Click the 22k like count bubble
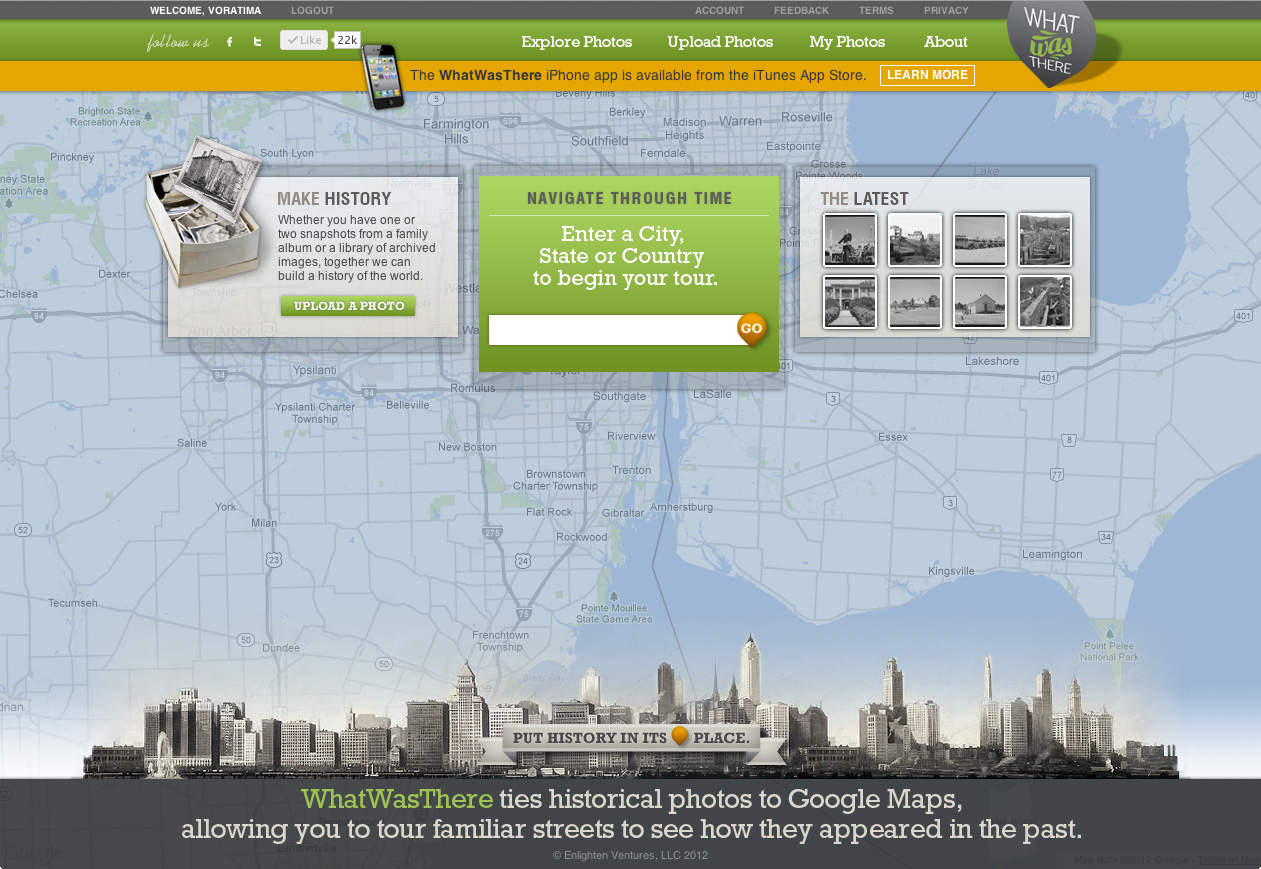 click(347, 40)
